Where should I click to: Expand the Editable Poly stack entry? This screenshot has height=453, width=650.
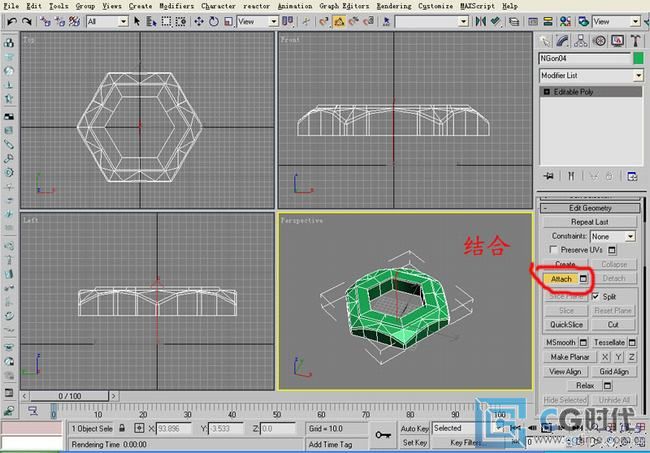[x=546, y=92]
